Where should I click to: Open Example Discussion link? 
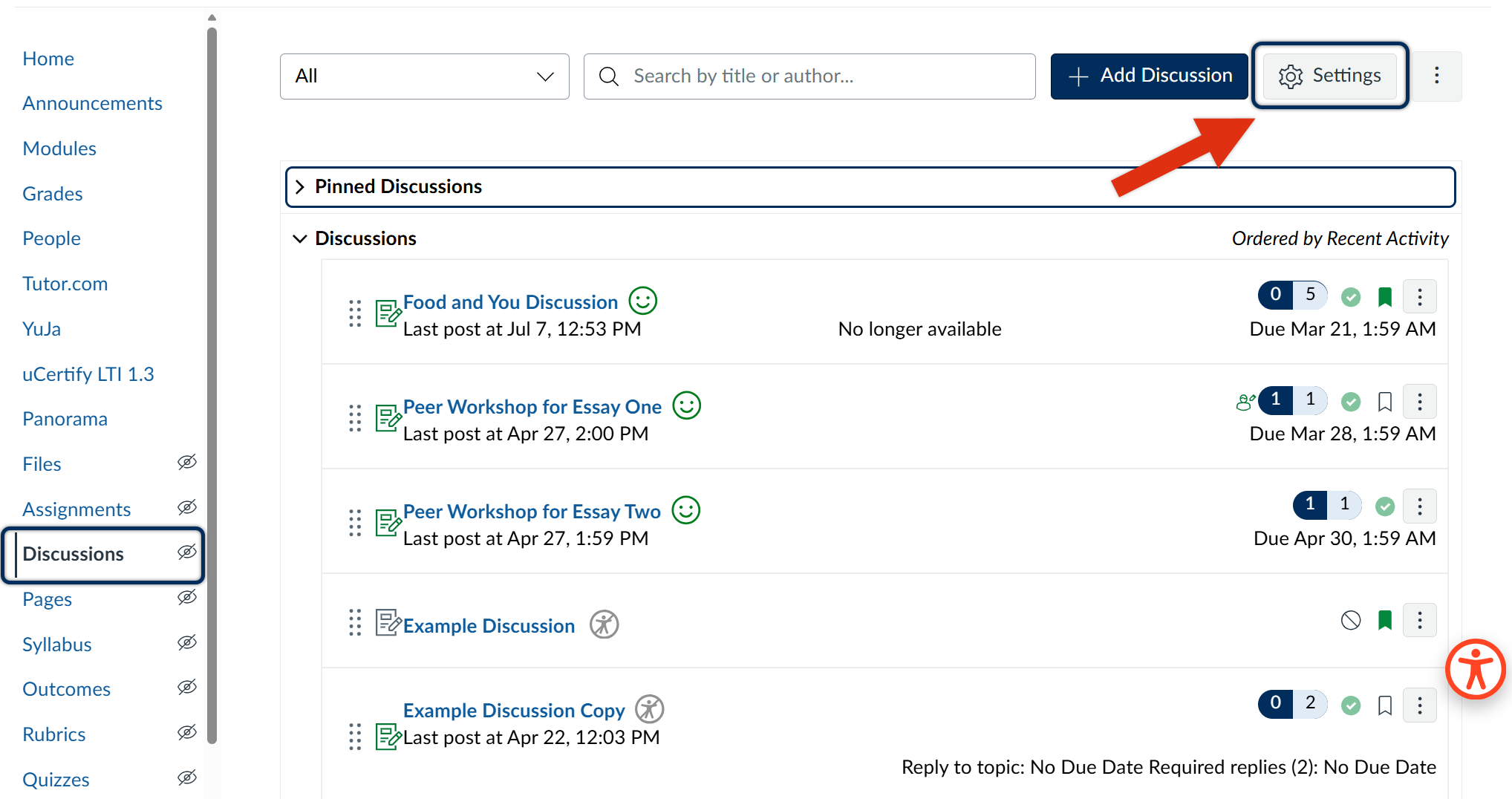(489, 626)
